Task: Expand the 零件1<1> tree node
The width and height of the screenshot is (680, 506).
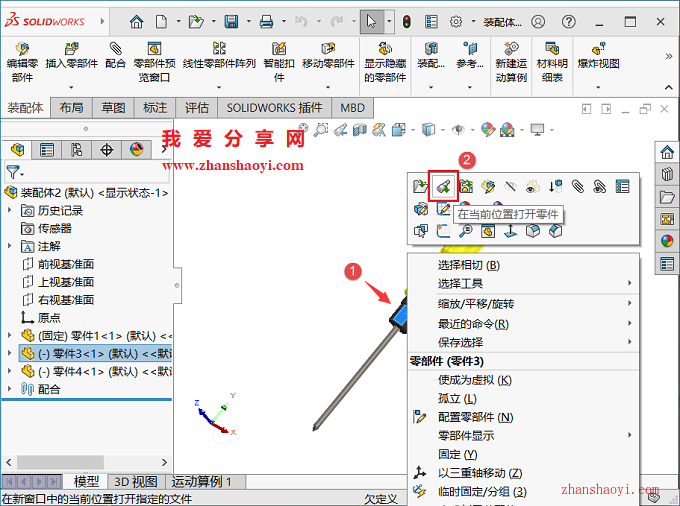Action: [x=10, y=335]
